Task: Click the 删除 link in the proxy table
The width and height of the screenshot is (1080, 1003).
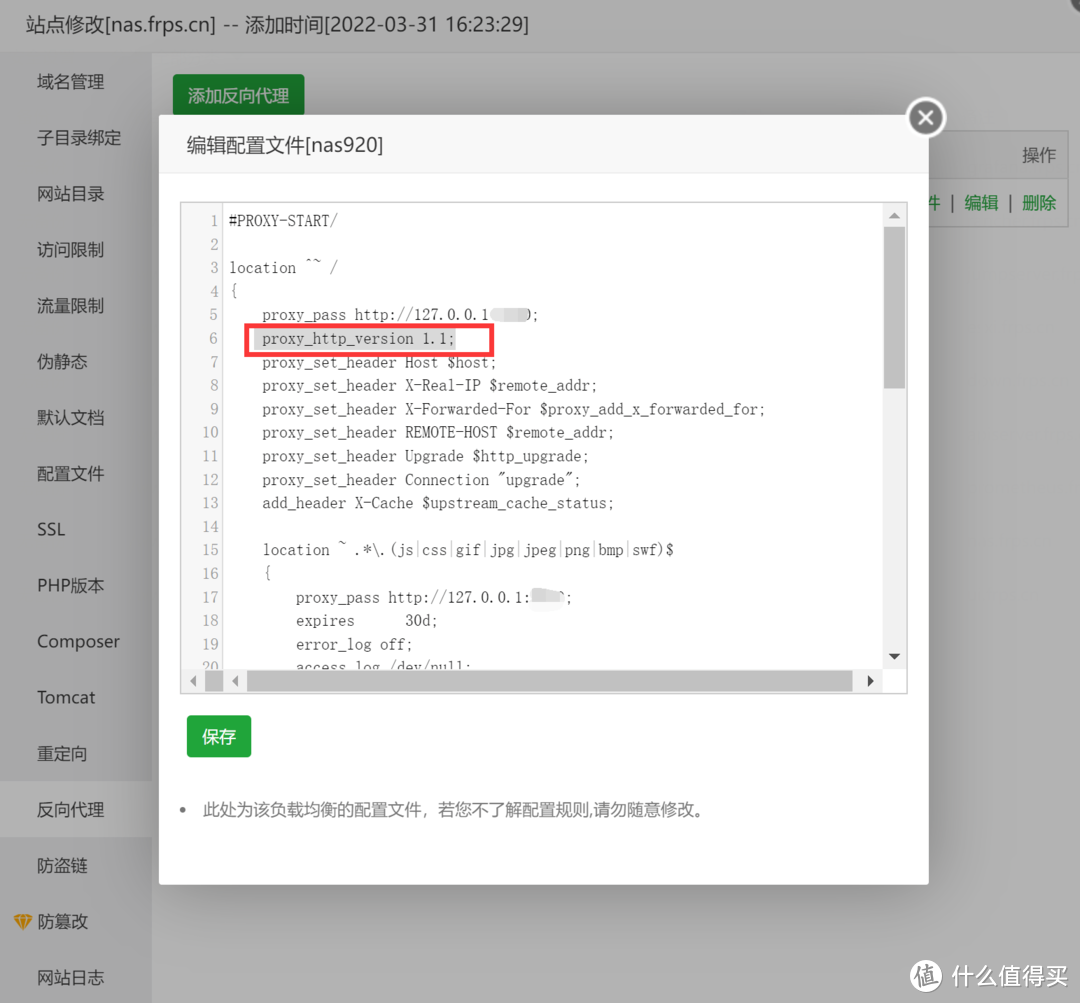Action: tap(1039, 203)
